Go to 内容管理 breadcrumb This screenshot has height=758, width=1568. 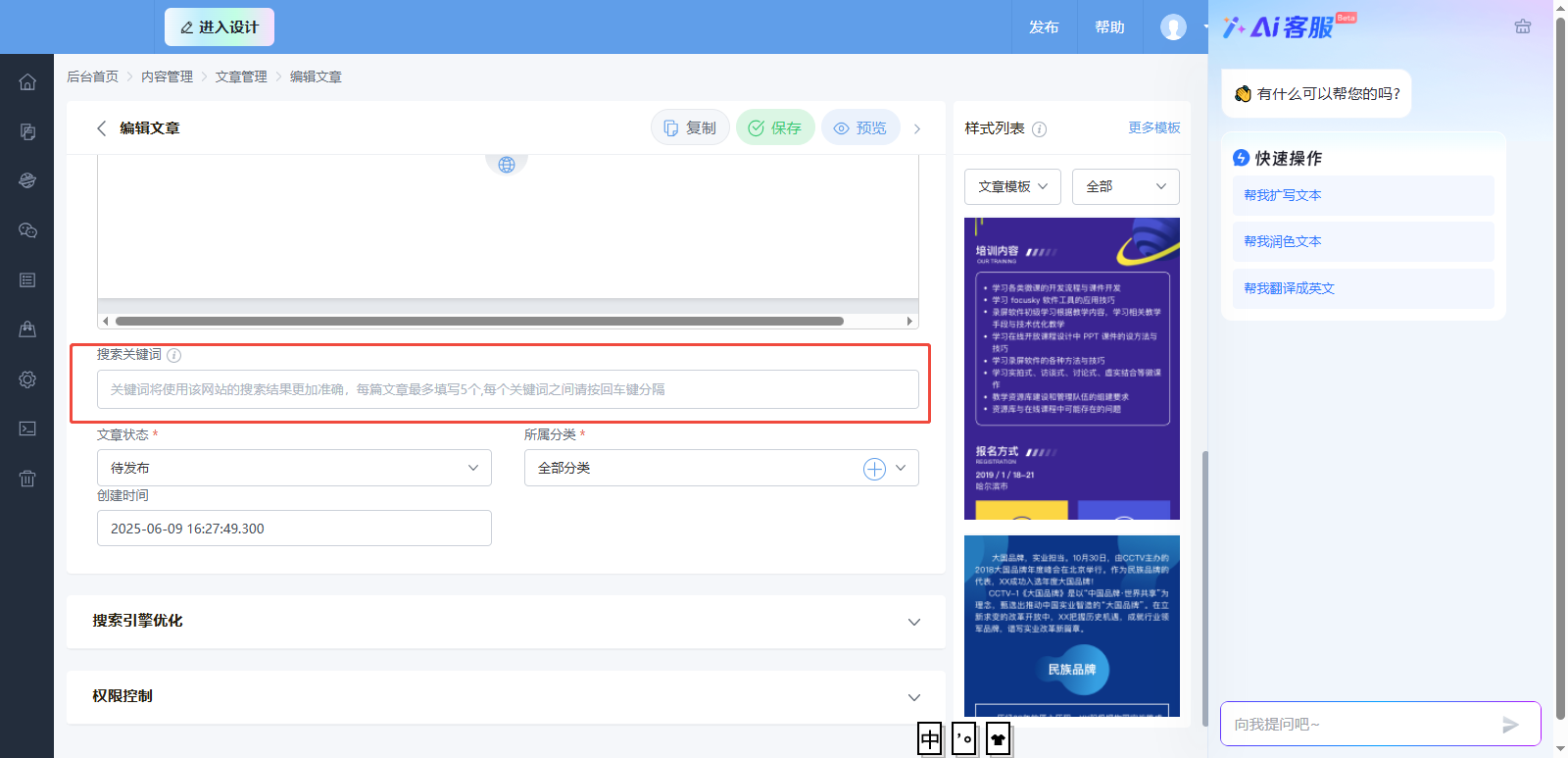click(167, 76)
